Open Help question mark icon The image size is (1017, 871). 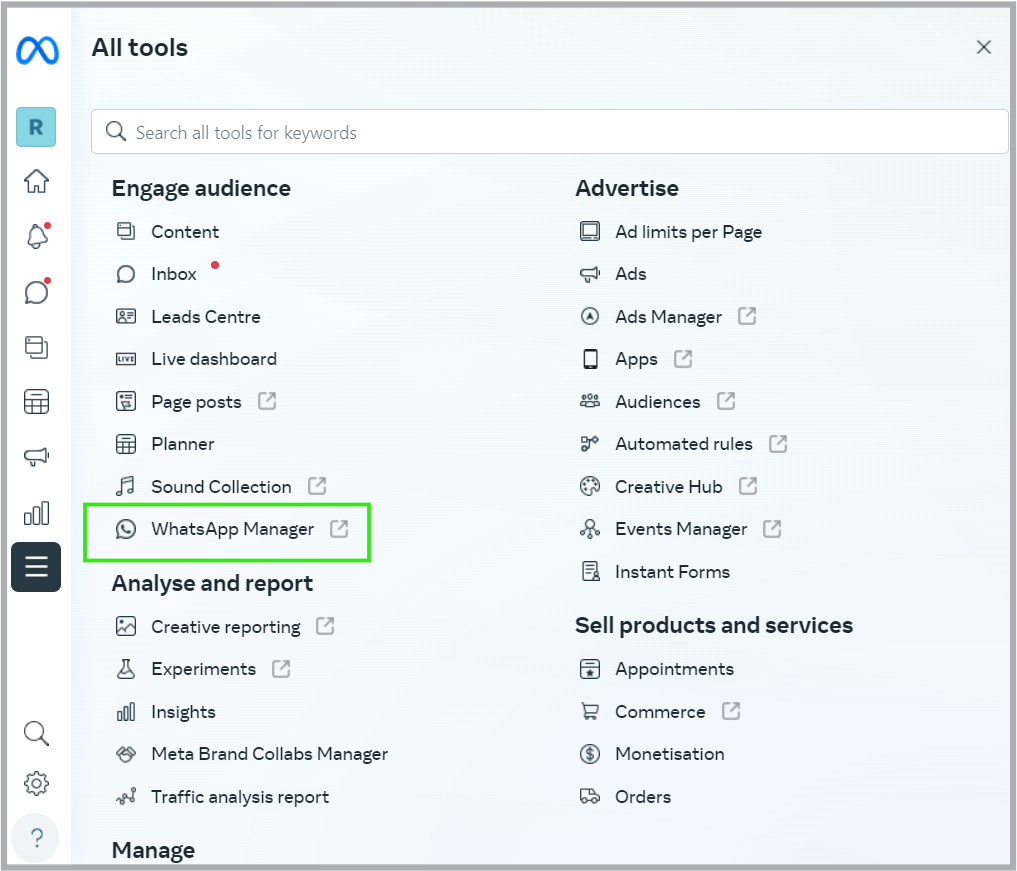tap(36, 838)
